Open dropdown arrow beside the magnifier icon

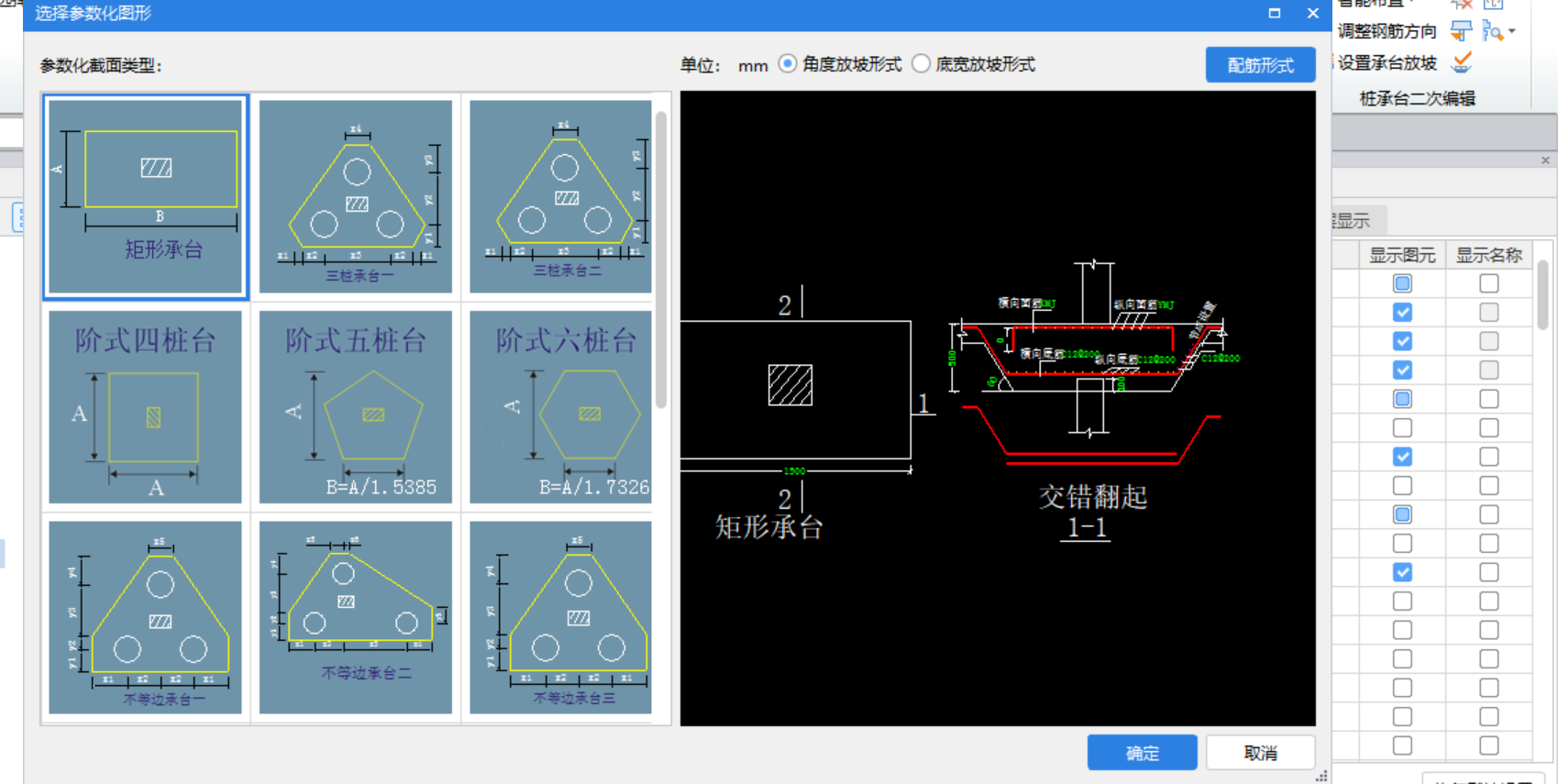tap(1511, 31)
